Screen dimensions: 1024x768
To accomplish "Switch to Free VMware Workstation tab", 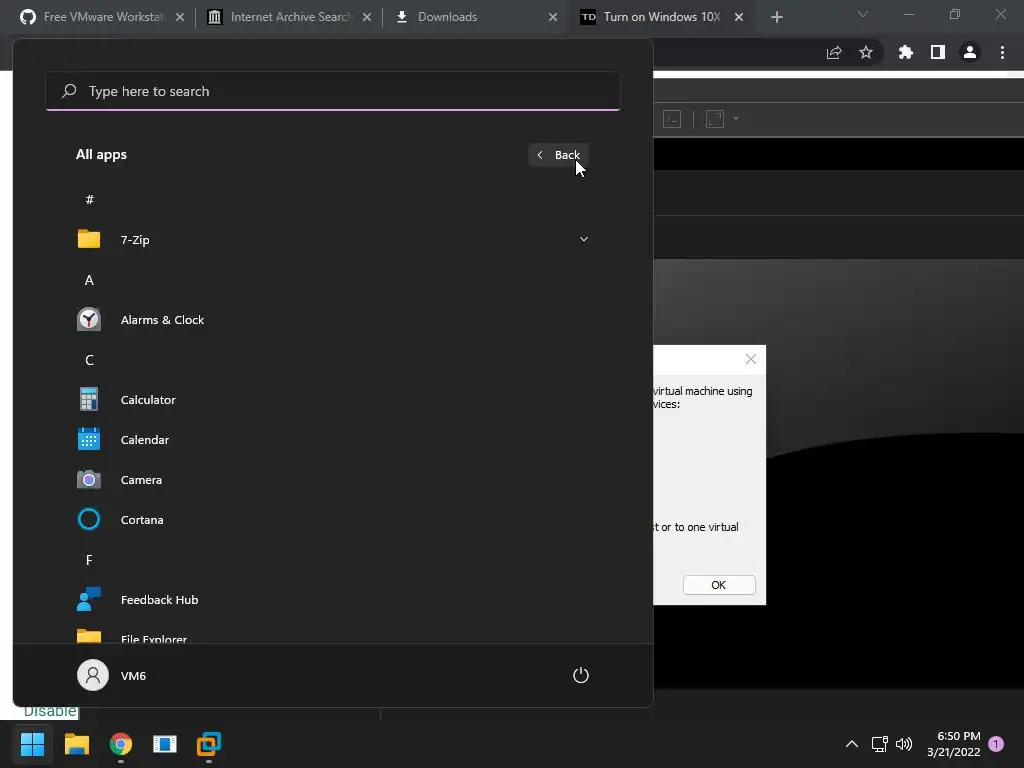I will click(102, 17).
